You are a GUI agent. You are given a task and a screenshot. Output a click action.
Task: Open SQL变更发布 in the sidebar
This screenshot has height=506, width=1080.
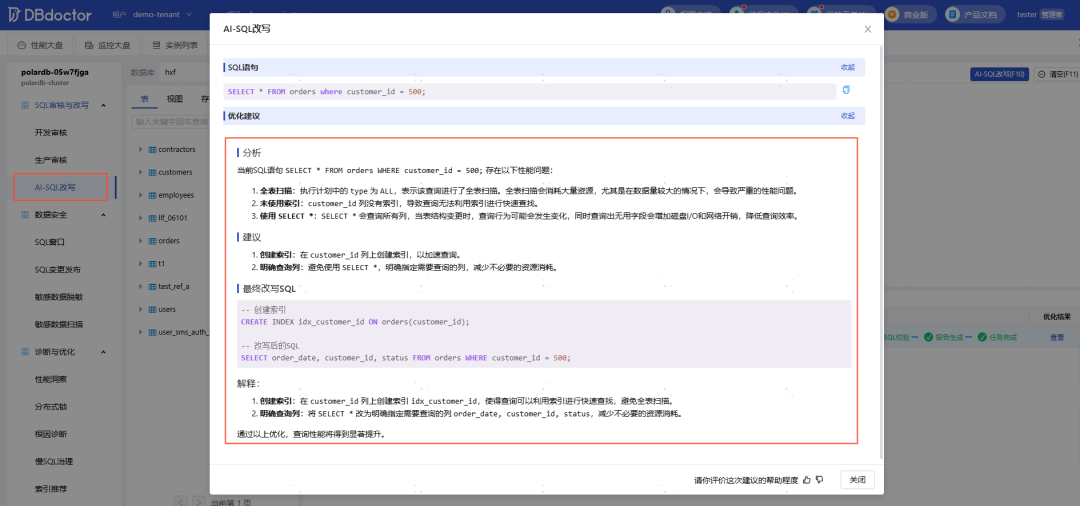(x=58, y=269)
